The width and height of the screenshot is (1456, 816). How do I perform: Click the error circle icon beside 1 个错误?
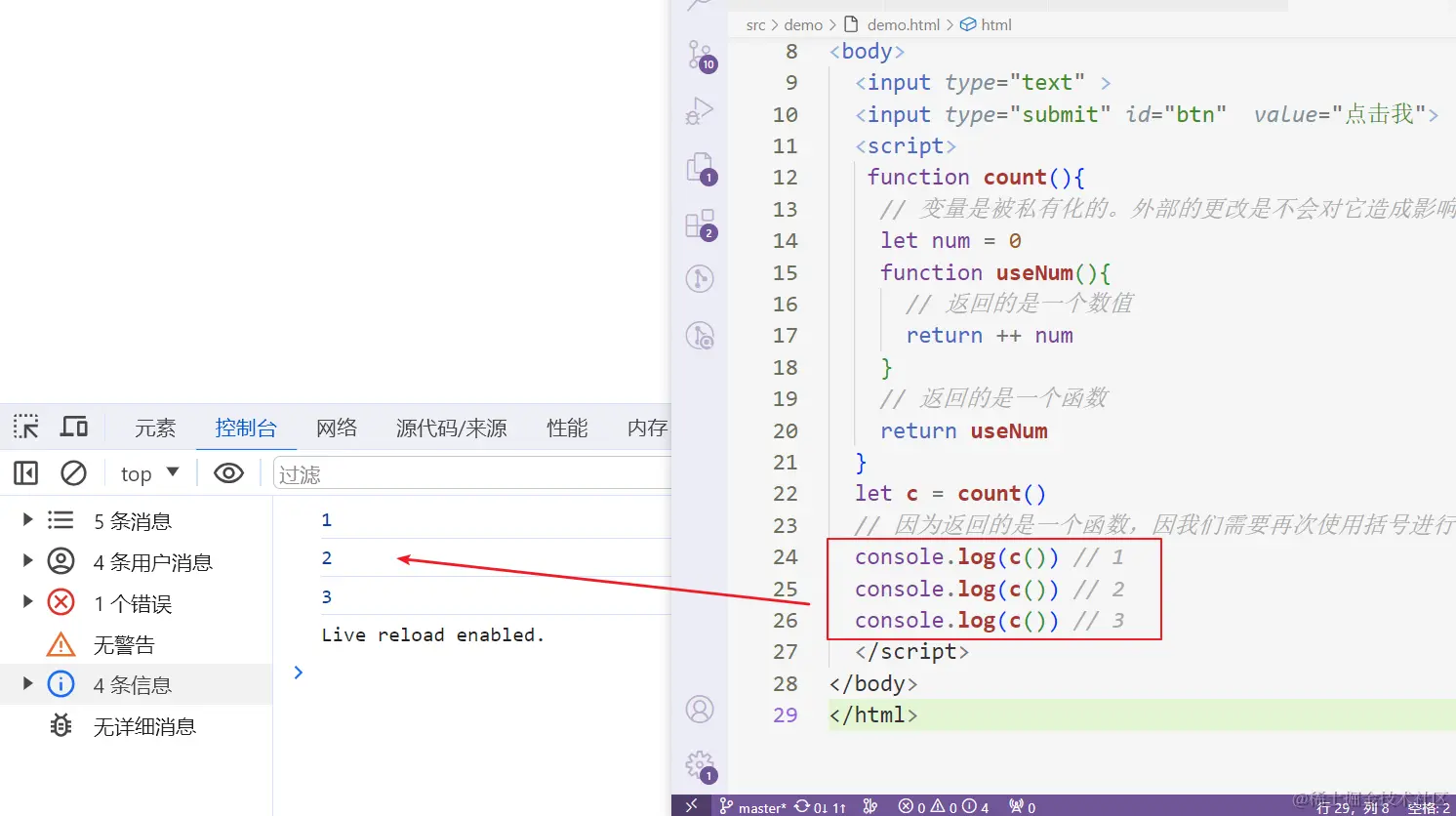point(61,602)
